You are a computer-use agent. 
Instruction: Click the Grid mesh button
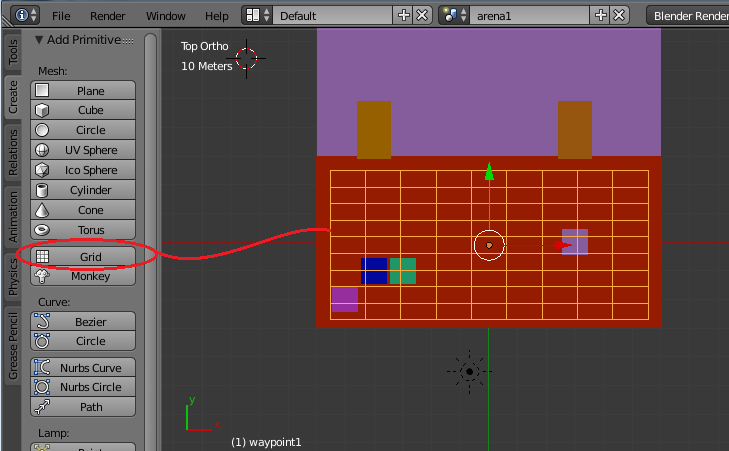tap(83, 257)
